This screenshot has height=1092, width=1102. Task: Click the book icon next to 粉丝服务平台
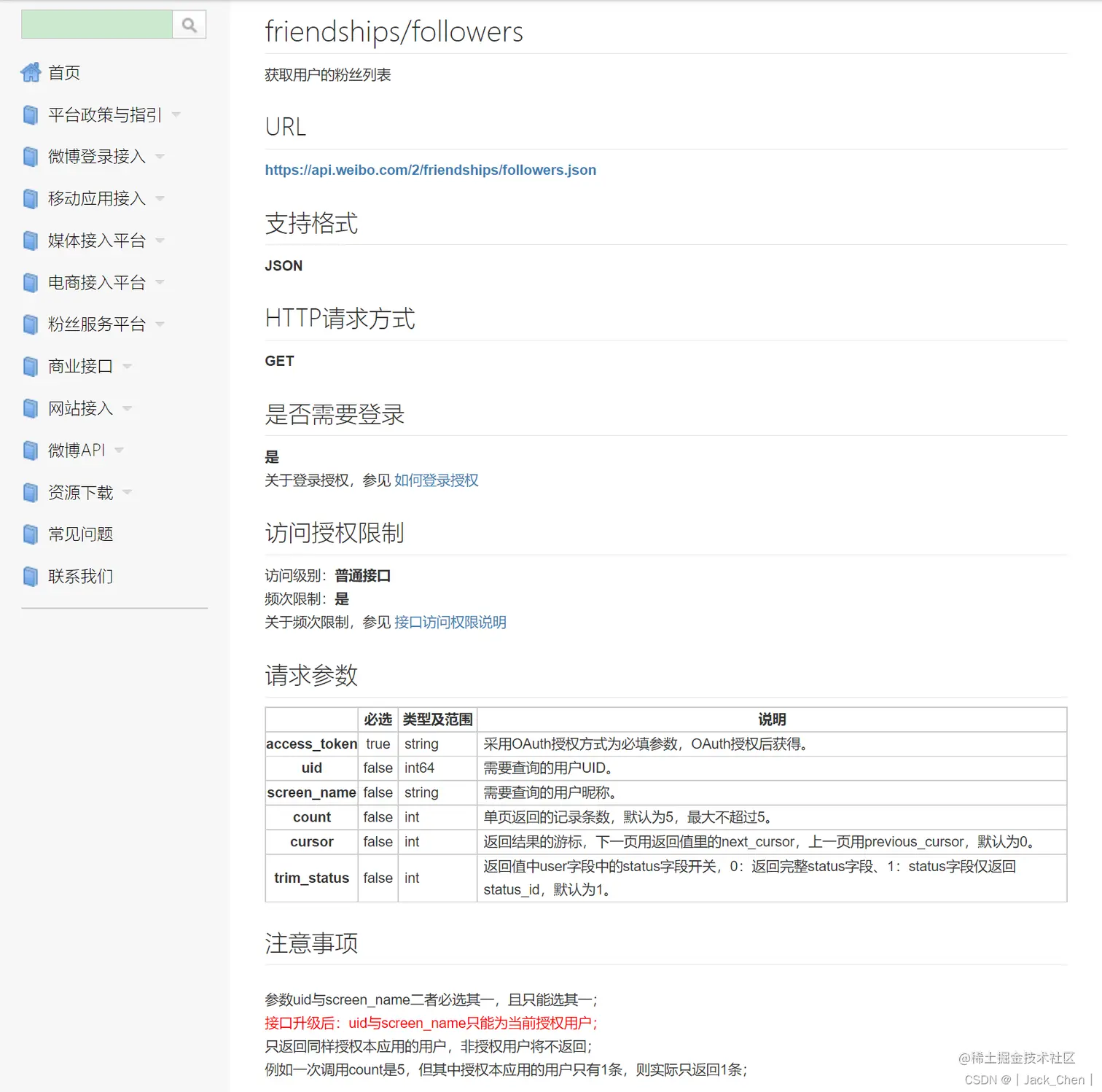pyautogui.click(x=29, y=324)
